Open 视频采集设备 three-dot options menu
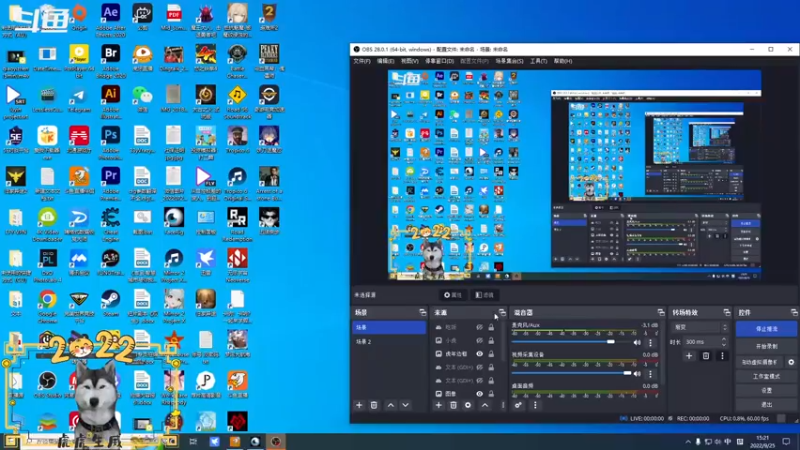800x450 pixels. point(651,373)
